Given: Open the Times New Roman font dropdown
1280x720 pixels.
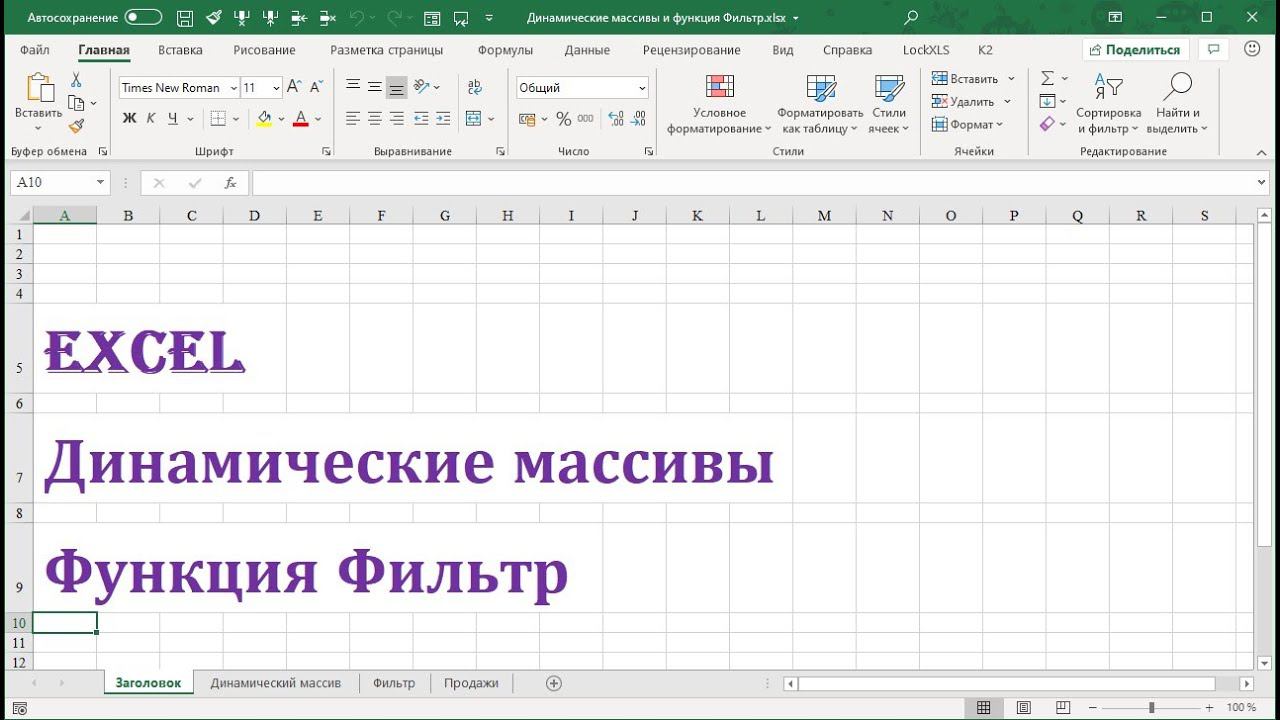Looking at the screenshot, I should (x=233, y=88).
